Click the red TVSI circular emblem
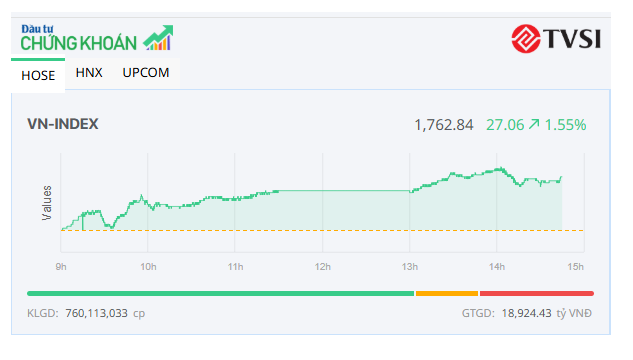Viewport: 633px width, 360px height. (x=526, y=39)
